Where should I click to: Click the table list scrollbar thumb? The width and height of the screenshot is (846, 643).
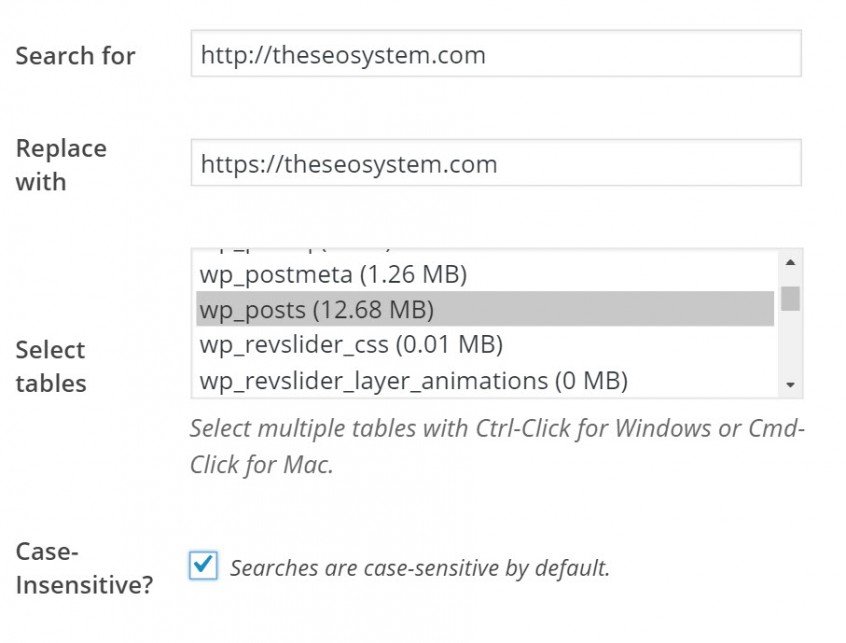790,295
